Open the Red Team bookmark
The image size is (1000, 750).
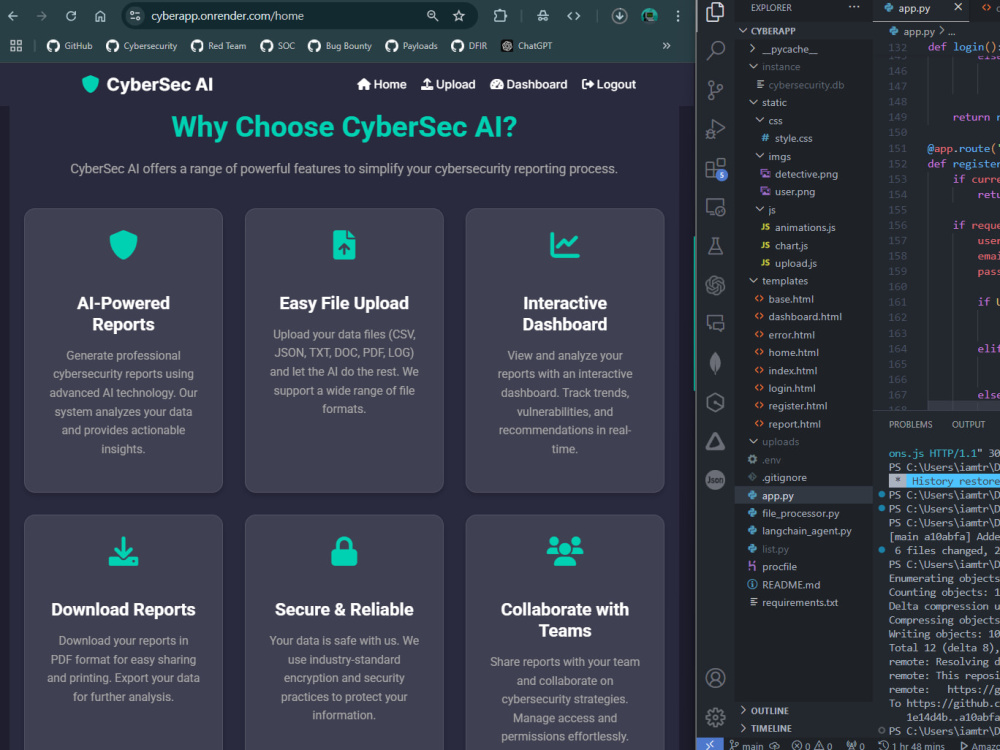point(218,45)
